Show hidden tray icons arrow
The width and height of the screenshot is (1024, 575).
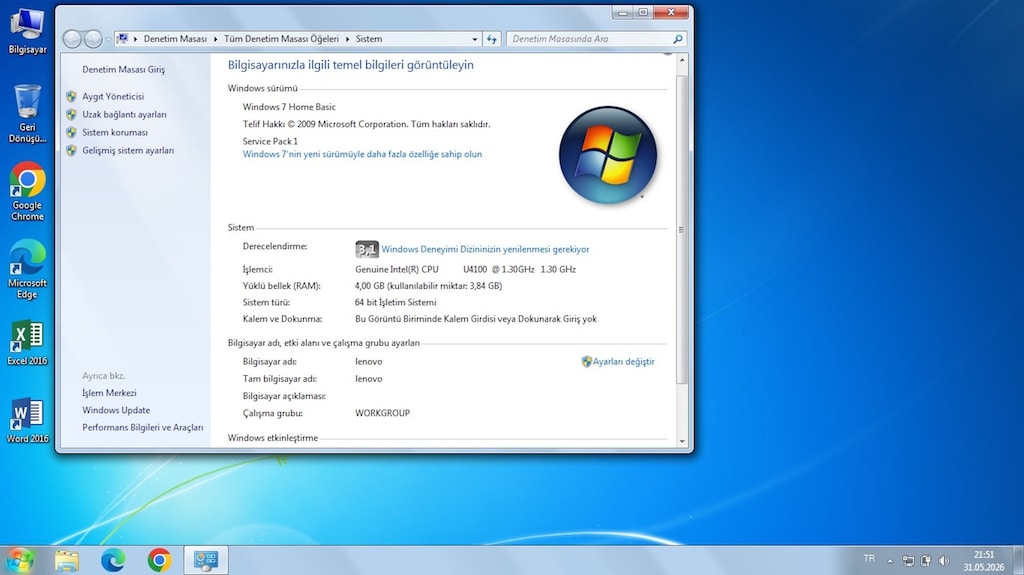tap(889, 561)
